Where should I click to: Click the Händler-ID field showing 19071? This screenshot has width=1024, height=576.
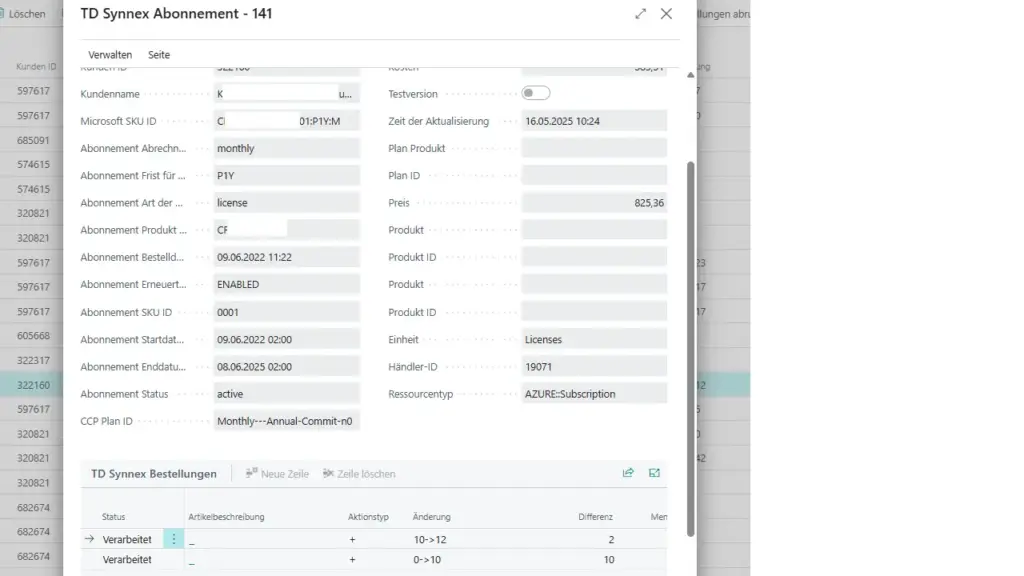click(595, 366)
